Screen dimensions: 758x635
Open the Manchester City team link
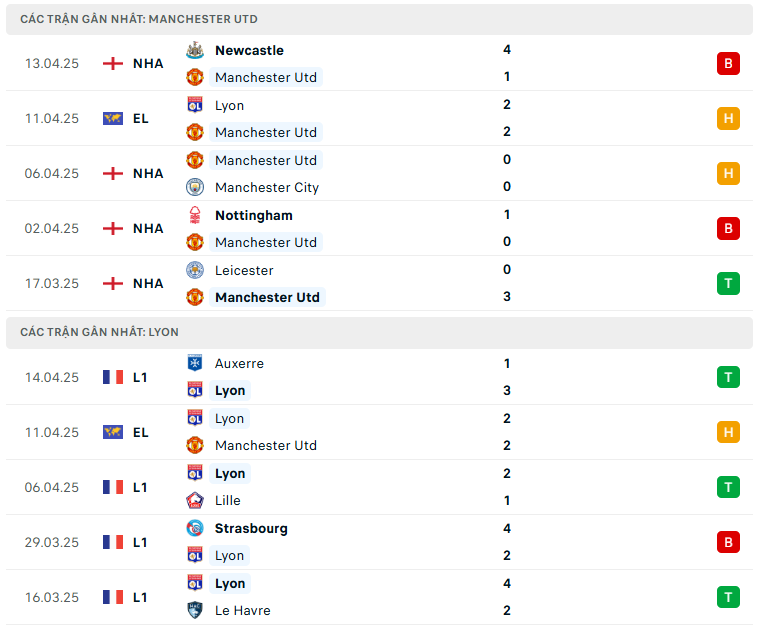click(x=267, y=187)
